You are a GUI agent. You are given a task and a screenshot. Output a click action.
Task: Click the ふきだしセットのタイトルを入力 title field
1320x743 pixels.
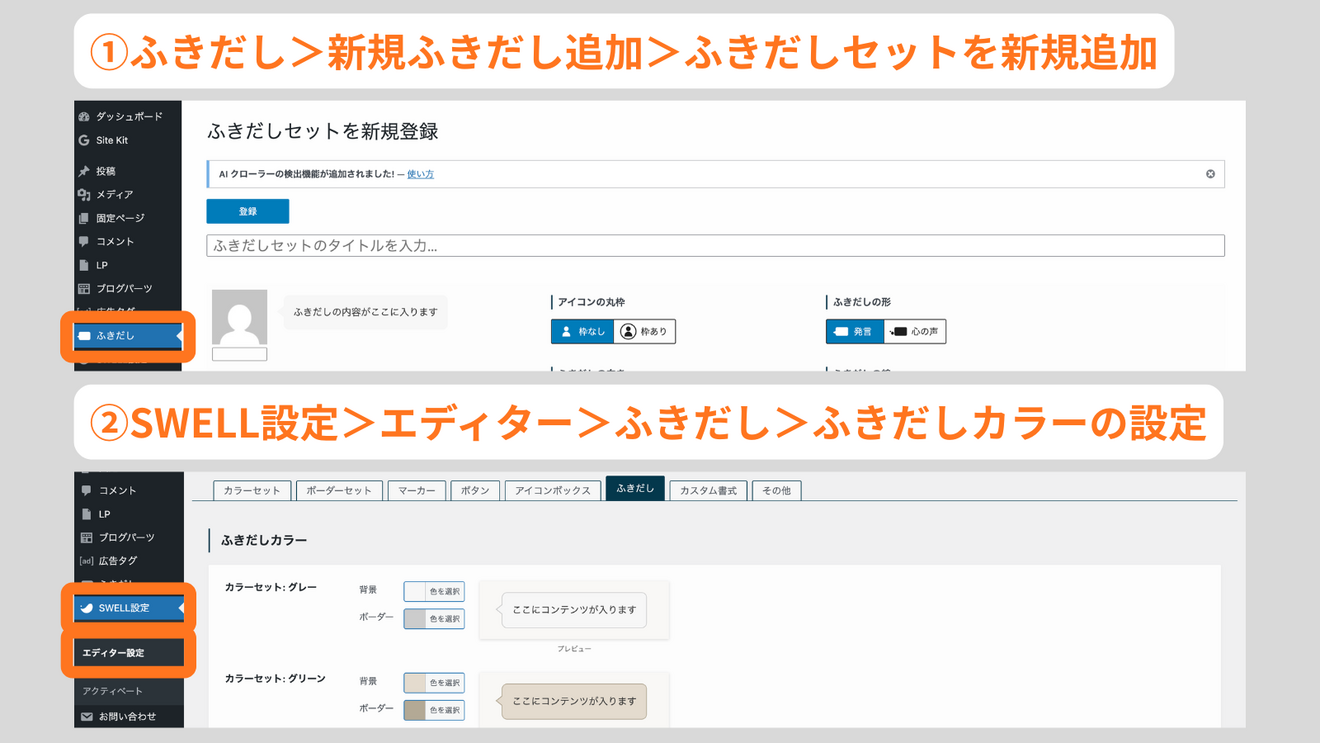(716, 246)
